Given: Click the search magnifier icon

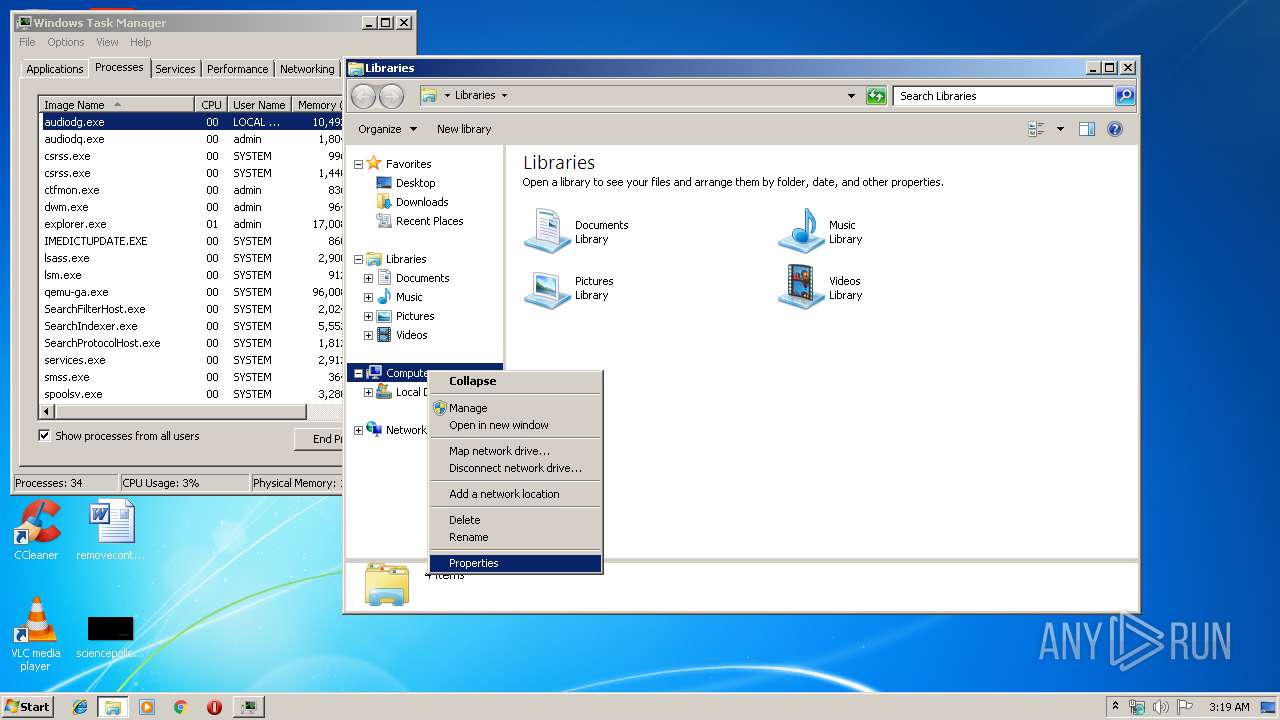Looking at the screenshot, I should (1125, 96).
